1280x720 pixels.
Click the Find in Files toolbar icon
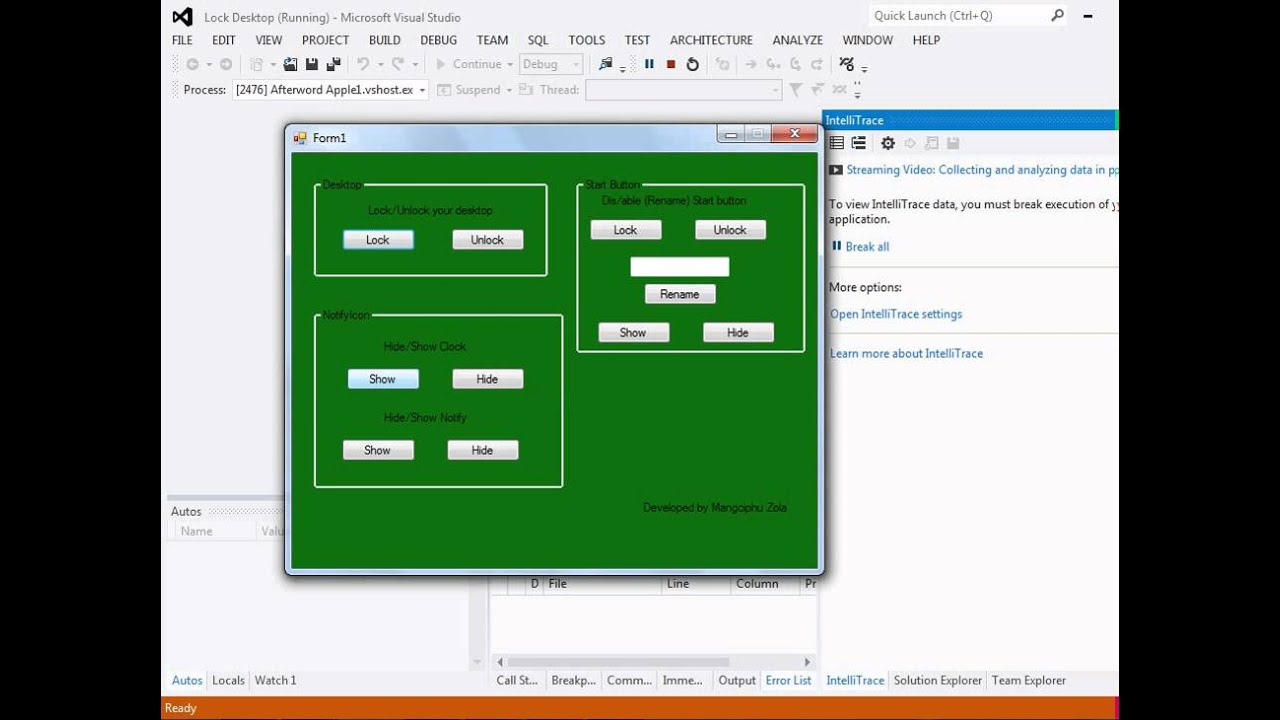(605, 64)
